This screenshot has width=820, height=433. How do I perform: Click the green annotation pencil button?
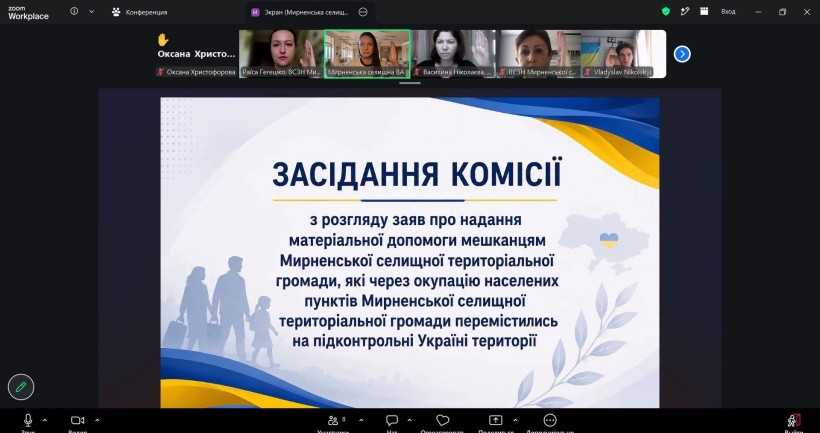21,388
